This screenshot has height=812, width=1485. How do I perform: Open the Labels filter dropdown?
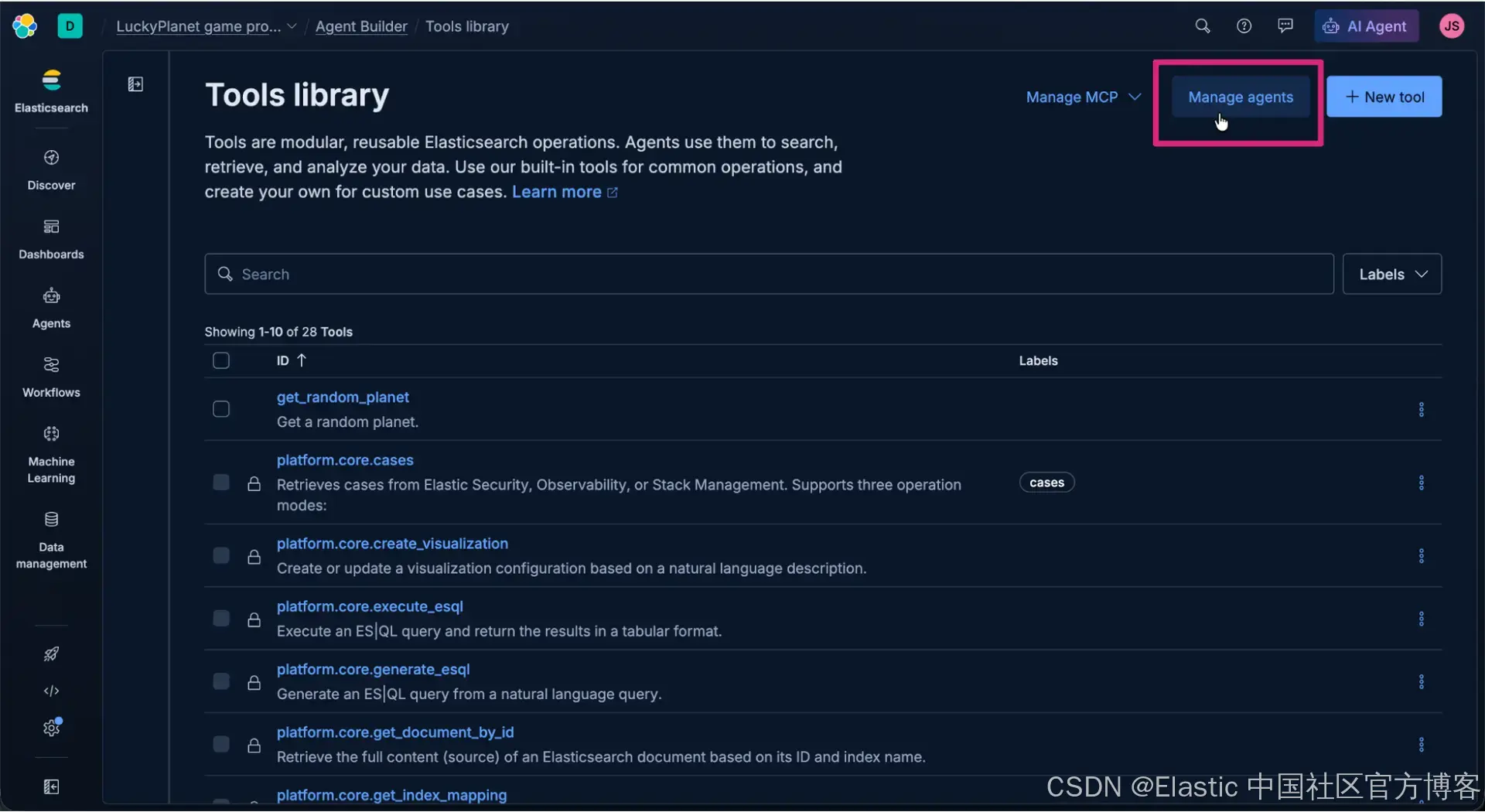pos(1391,275)
